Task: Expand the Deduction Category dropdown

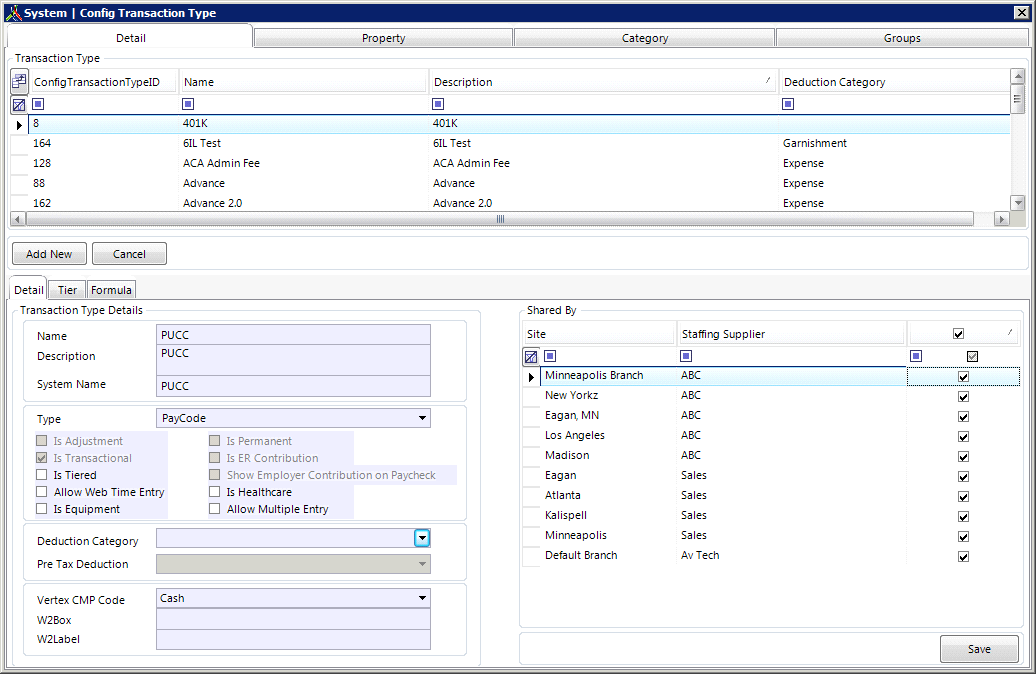Action: click(x=422, y=538)
